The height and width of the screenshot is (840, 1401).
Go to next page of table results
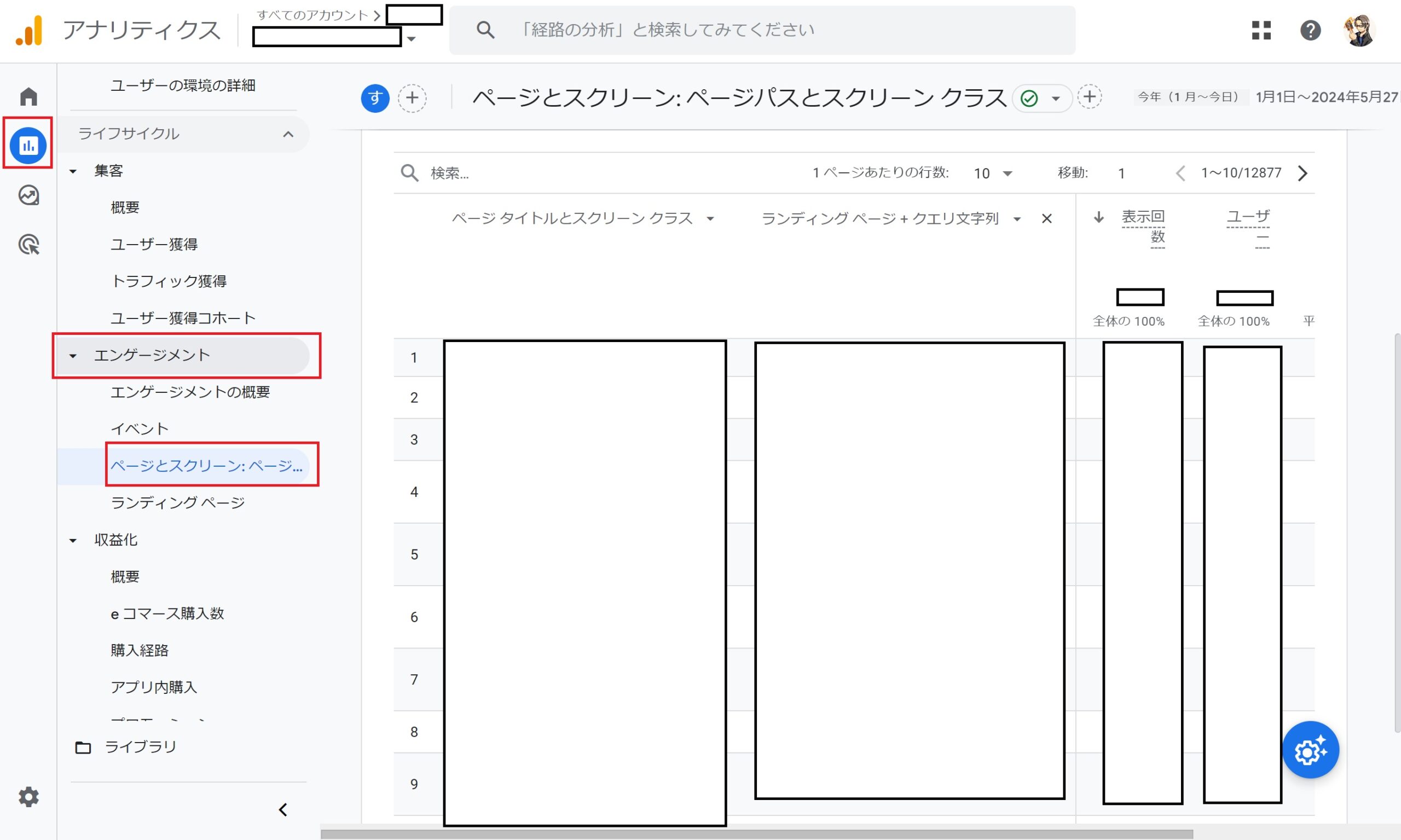tap(1302, 173)
